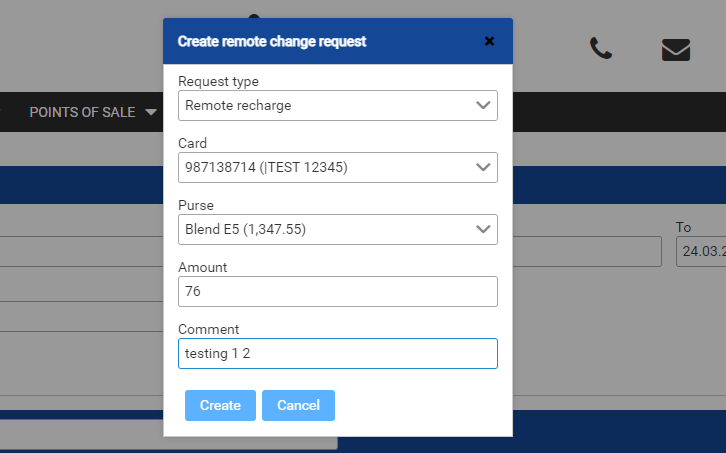Screen dimensions: 726x453
Task: Click the input box right of Purse dropdown
Action: (x=587, y=251)
